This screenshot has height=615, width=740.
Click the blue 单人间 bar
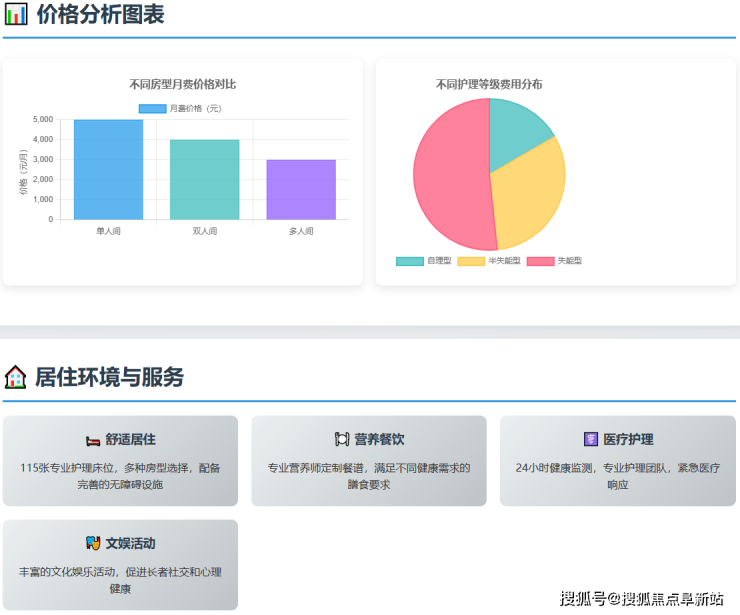pos(108,170)
